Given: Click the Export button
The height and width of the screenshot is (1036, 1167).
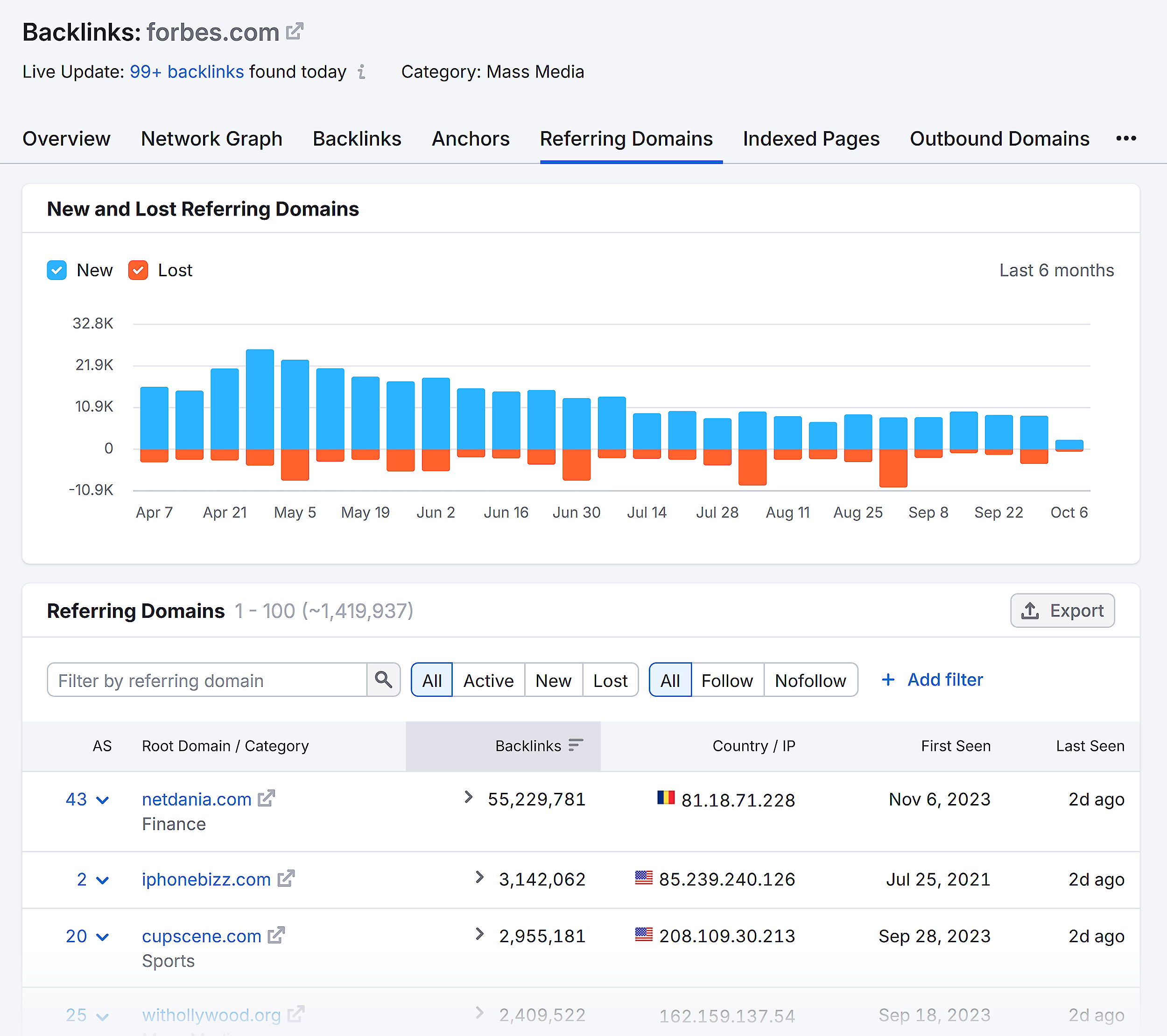Looking at the screenshot, I should pyautogui.click(x=1062, y=611).
